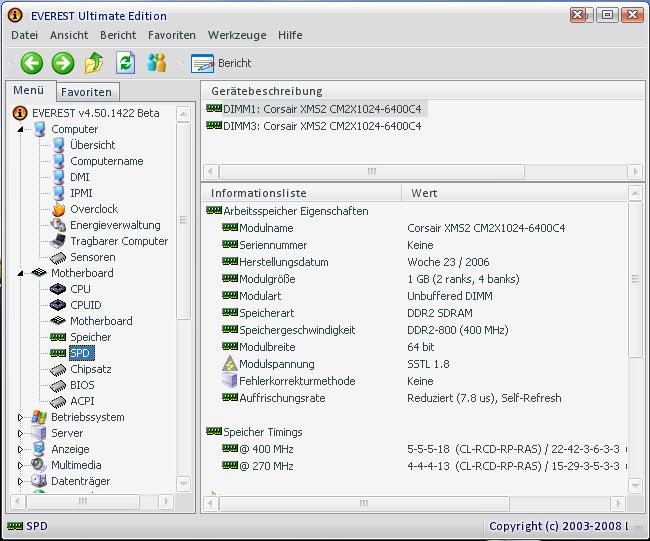Screen dimensions: 650x541
Task: Open the IPMI tree entry
Action: 81,193
